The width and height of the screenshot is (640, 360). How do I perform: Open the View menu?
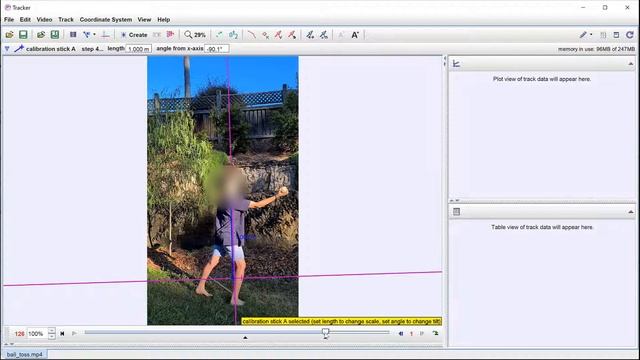coord(144,20)
